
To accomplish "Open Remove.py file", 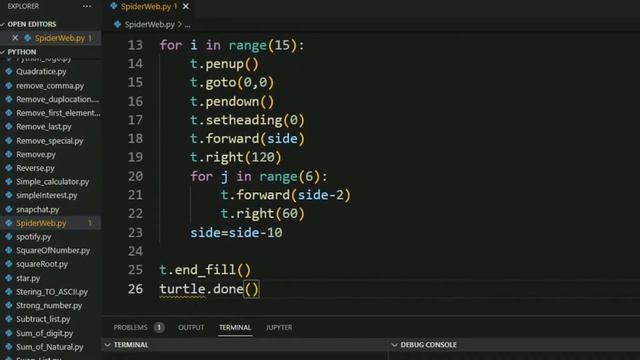I will tap(36, 155).
